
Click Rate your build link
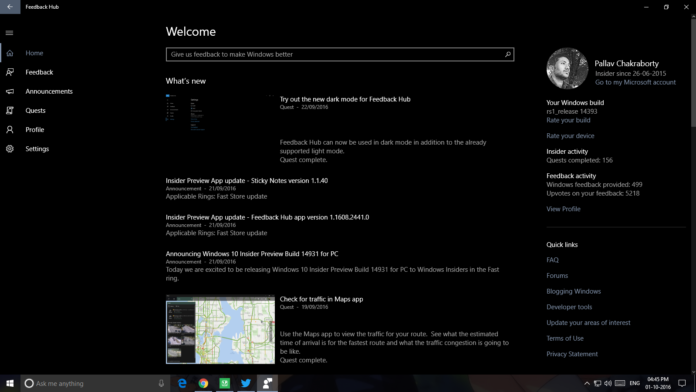tap(568, 120)
